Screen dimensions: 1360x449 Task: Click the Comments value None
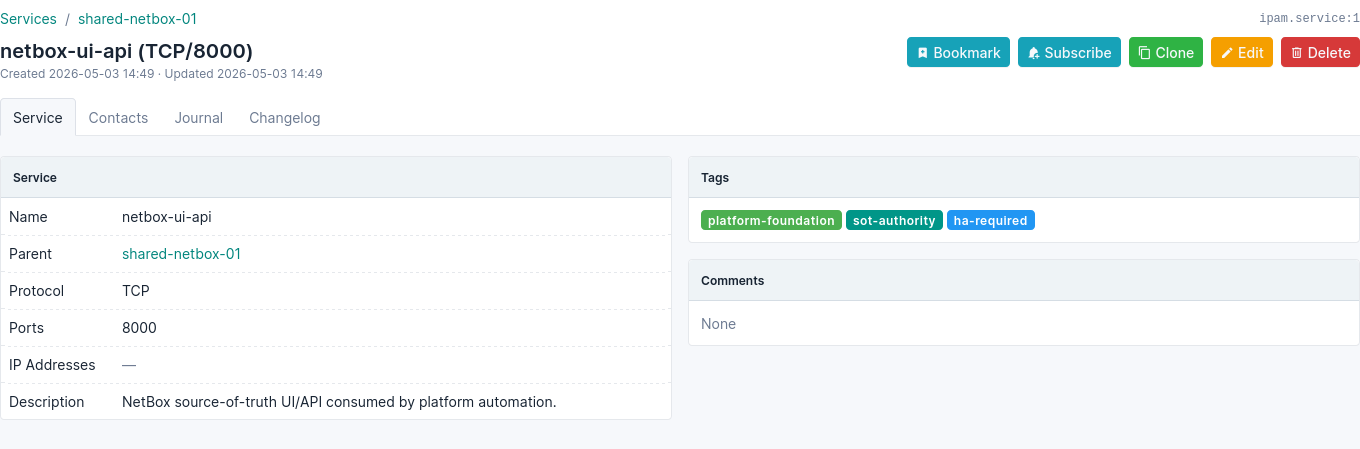(x=718, y=324)
